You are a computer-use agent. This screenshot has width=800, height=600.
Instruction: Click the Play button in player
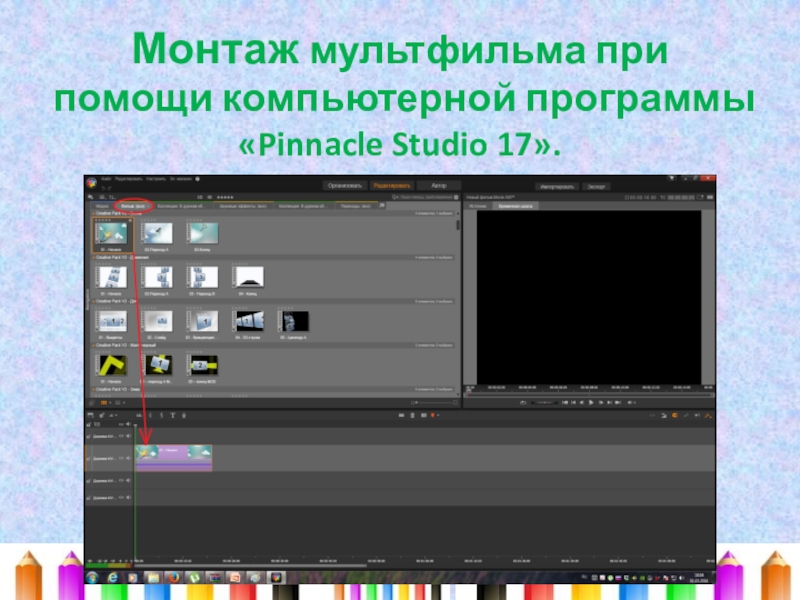pyautogui.click(x=591, y=403)
